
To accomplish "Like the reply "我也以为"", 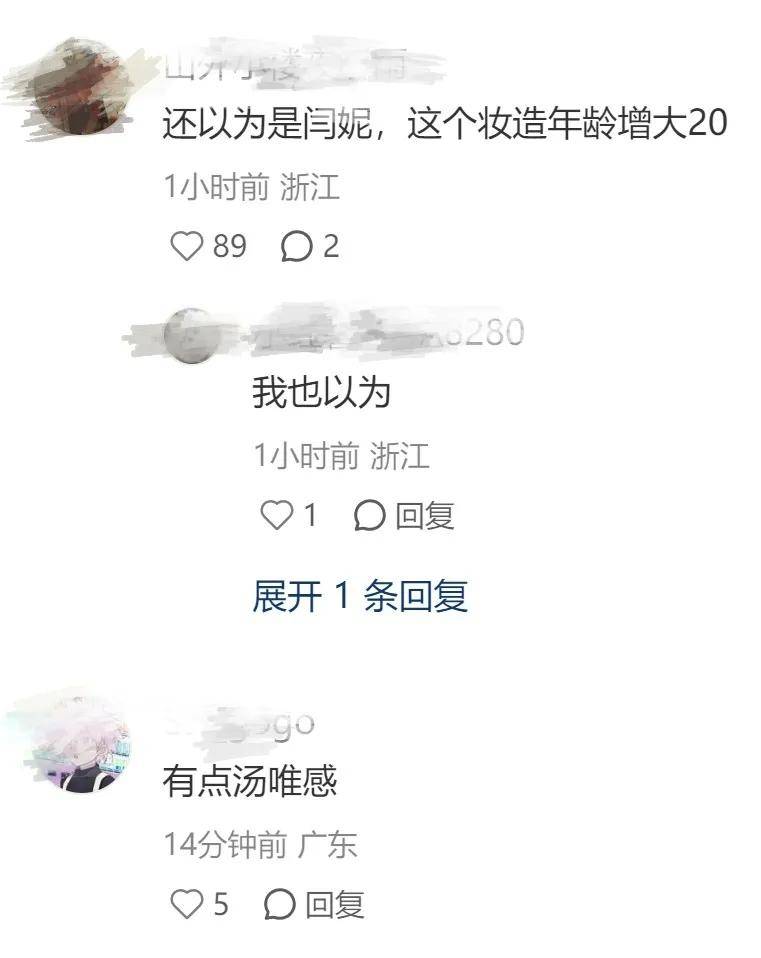I will [x=277, y=515].
